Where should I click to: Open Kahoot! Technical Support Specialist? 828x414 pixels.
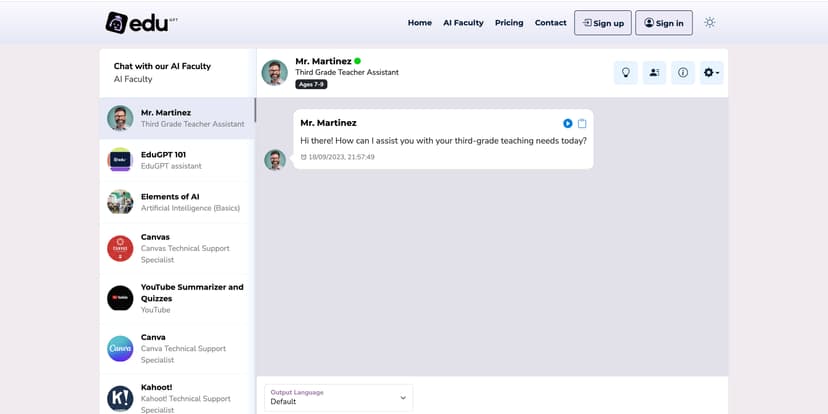tap(177, 396)
